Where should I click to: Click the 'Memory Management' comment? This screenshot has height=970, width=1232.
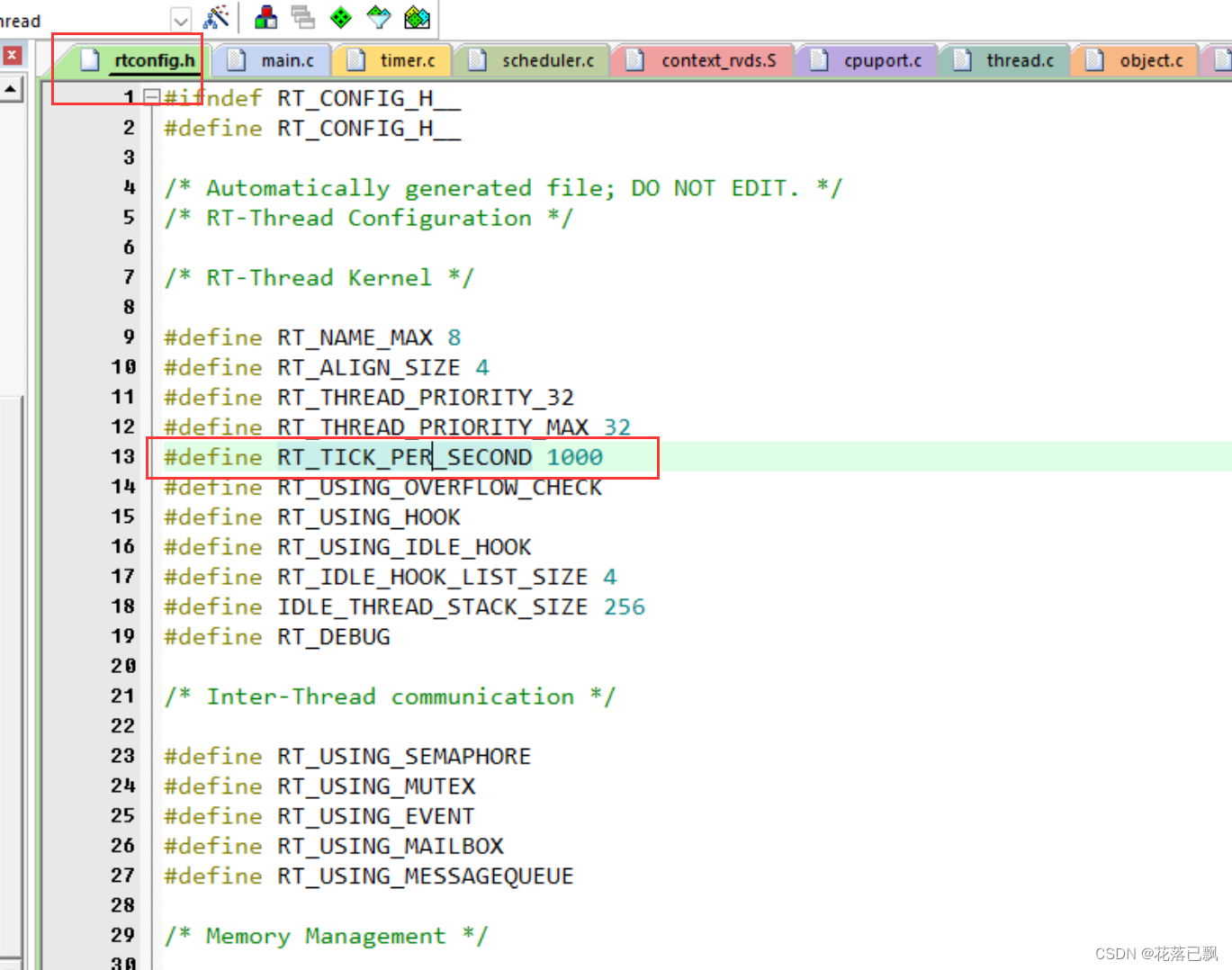coord(326,936)
